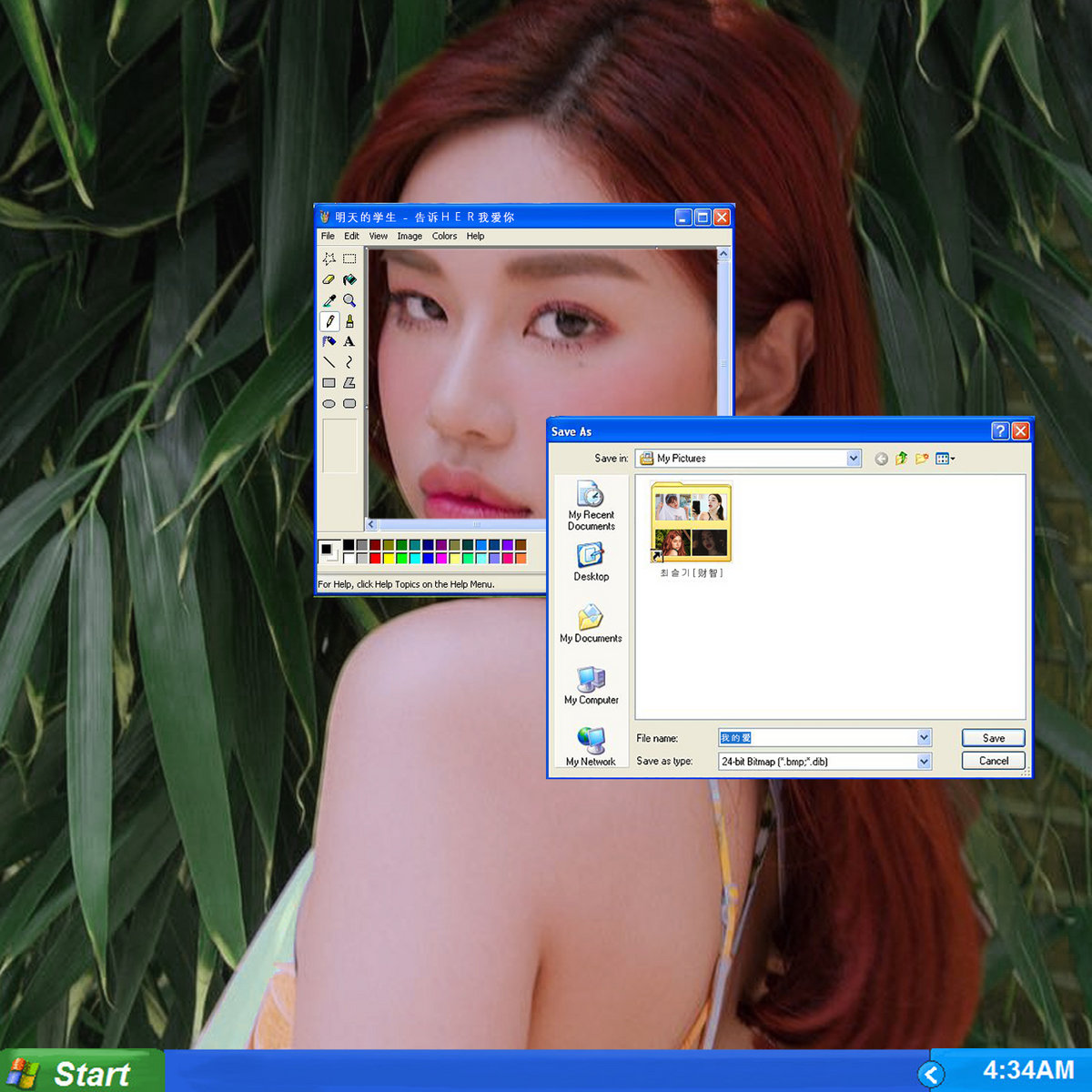The width and height of the screenshot is (1092, 1092).
Task: Click the Free-Form Select tool
Action: point(329,258)
